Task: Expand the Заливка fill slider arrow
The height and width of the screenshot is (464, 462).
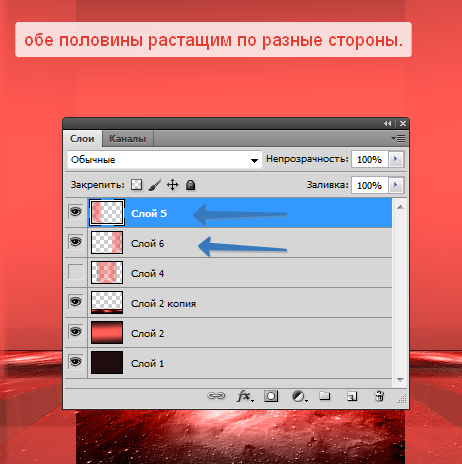Action: click(x=396, y=185)
